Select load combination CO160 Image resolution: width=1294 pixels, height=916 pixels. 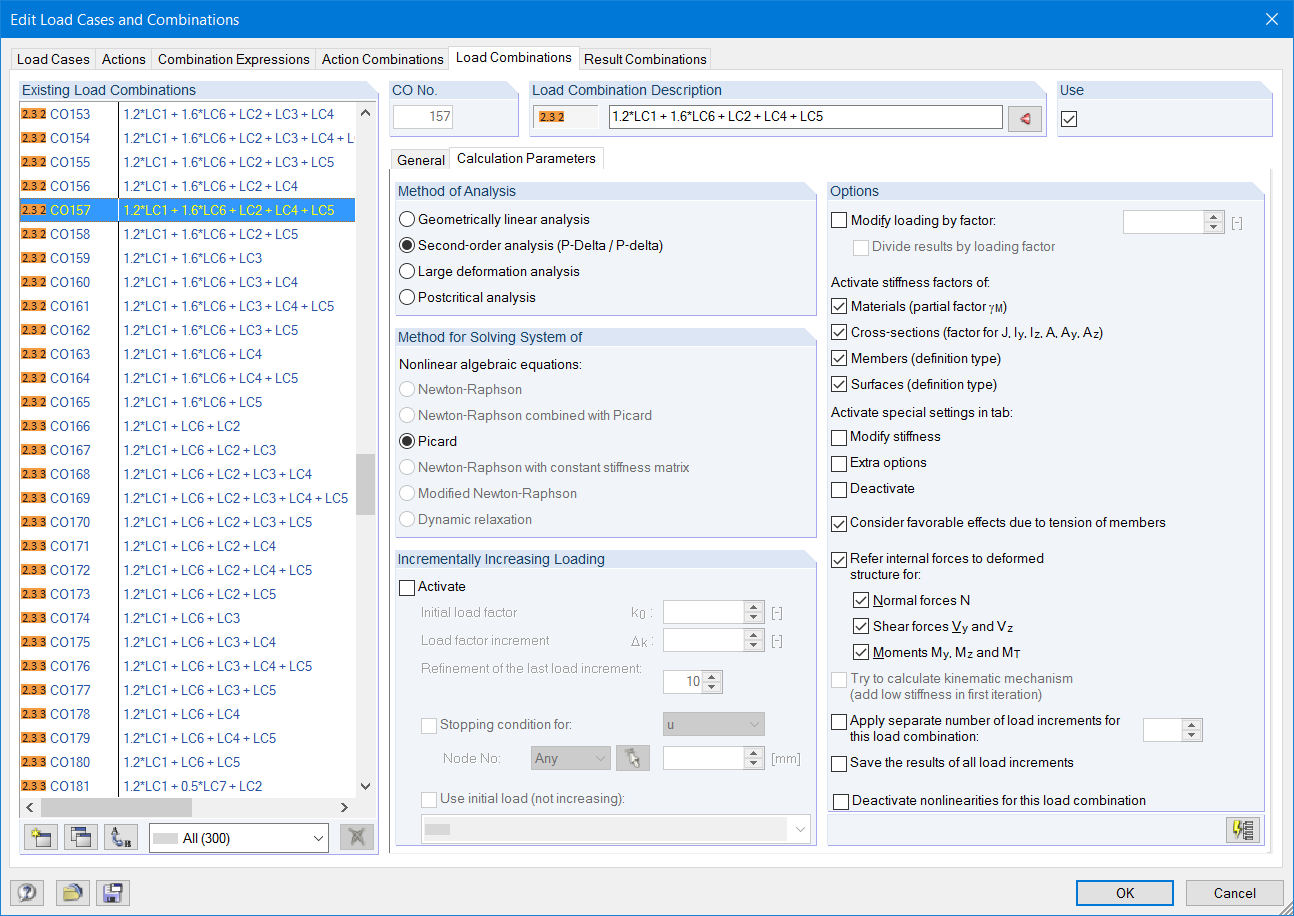click(187, 282)
